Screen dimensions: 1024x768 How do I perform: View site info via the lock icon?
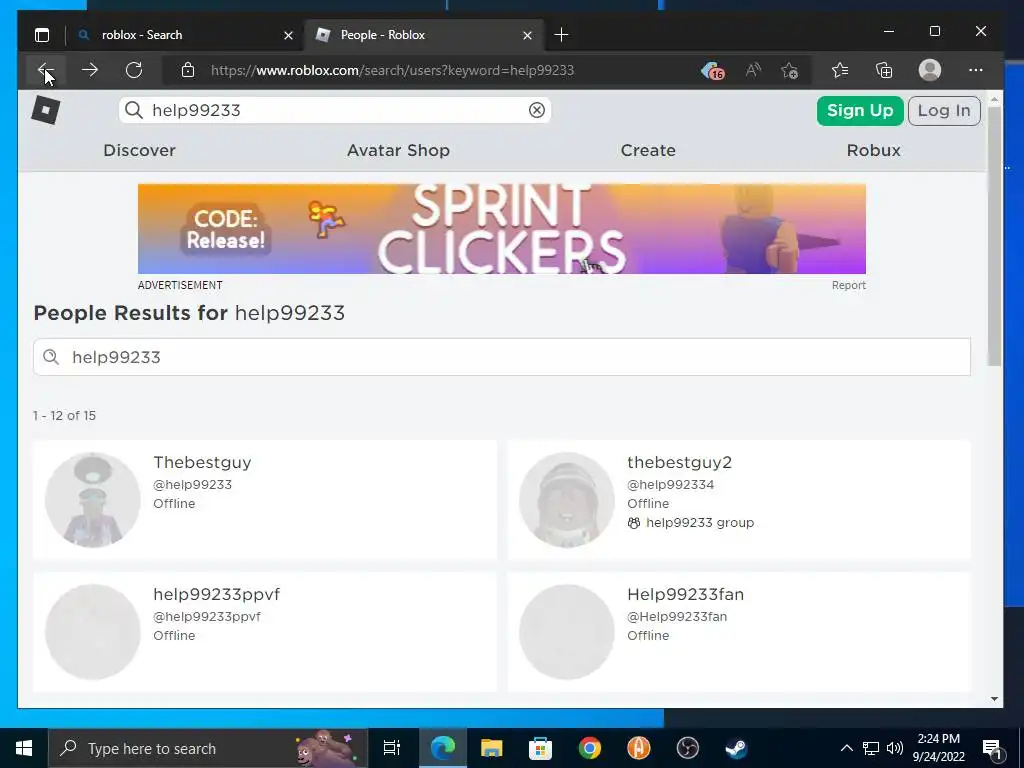pos(187,70)
